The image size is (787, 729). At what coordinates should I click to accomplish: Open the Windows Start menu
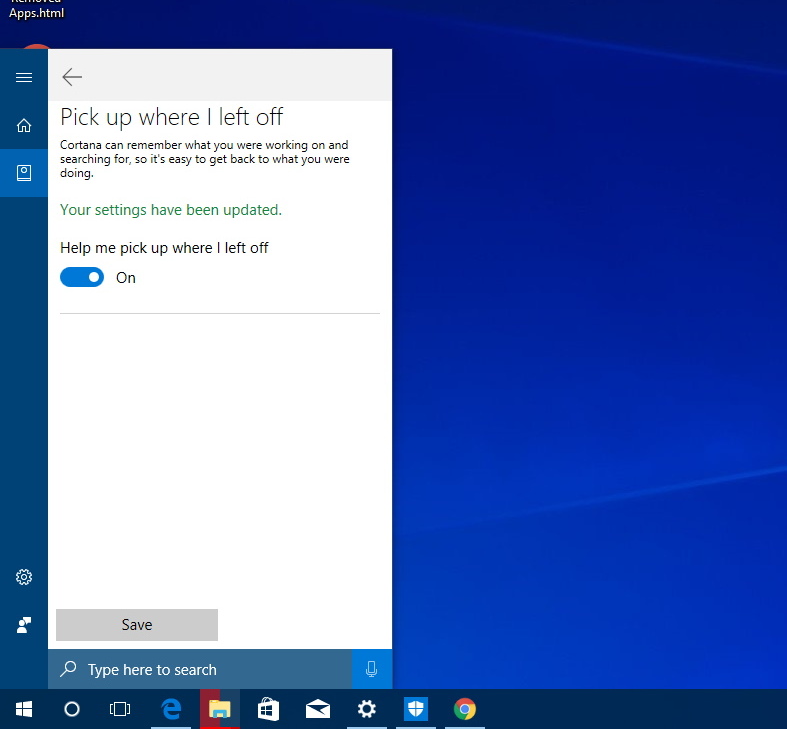pyautogui.click(x=24, y=709)
